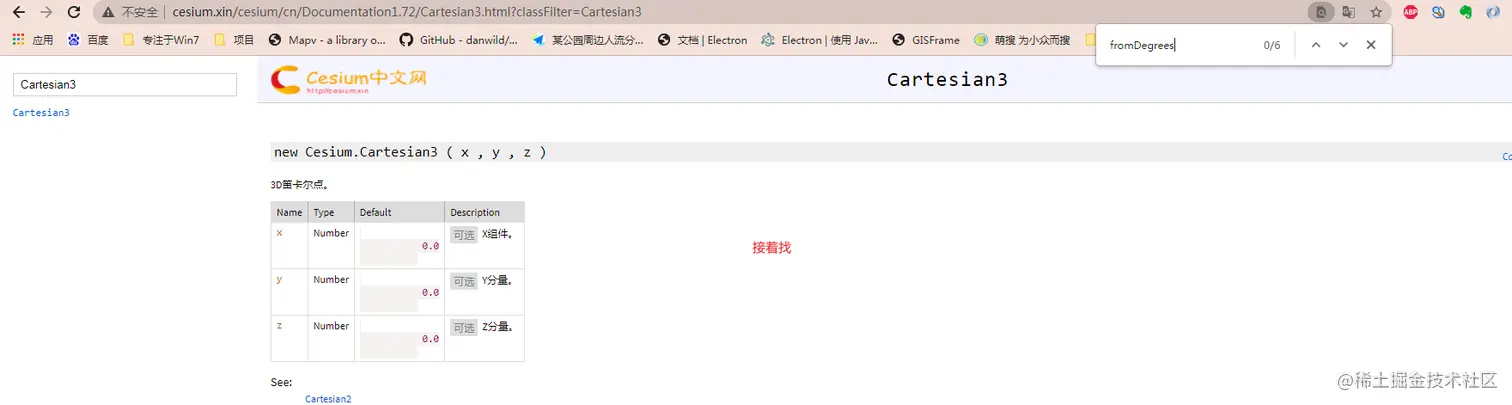Image resolution: width=1512 pixels, height=405 pixels.
Task: Click the page search icon in address bar
Action: [1322, 12]
